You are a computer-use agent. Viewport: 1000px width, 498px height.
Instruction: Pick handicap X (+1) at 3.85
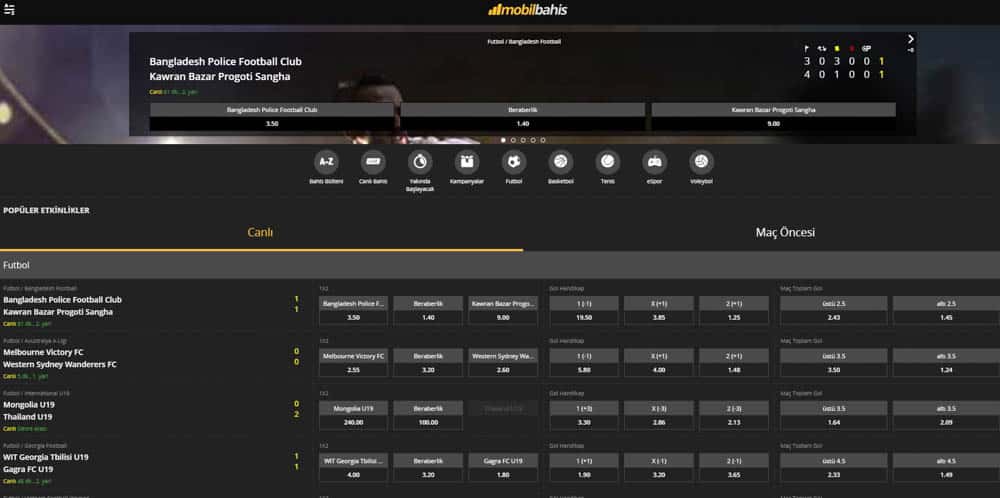point(659,311)
